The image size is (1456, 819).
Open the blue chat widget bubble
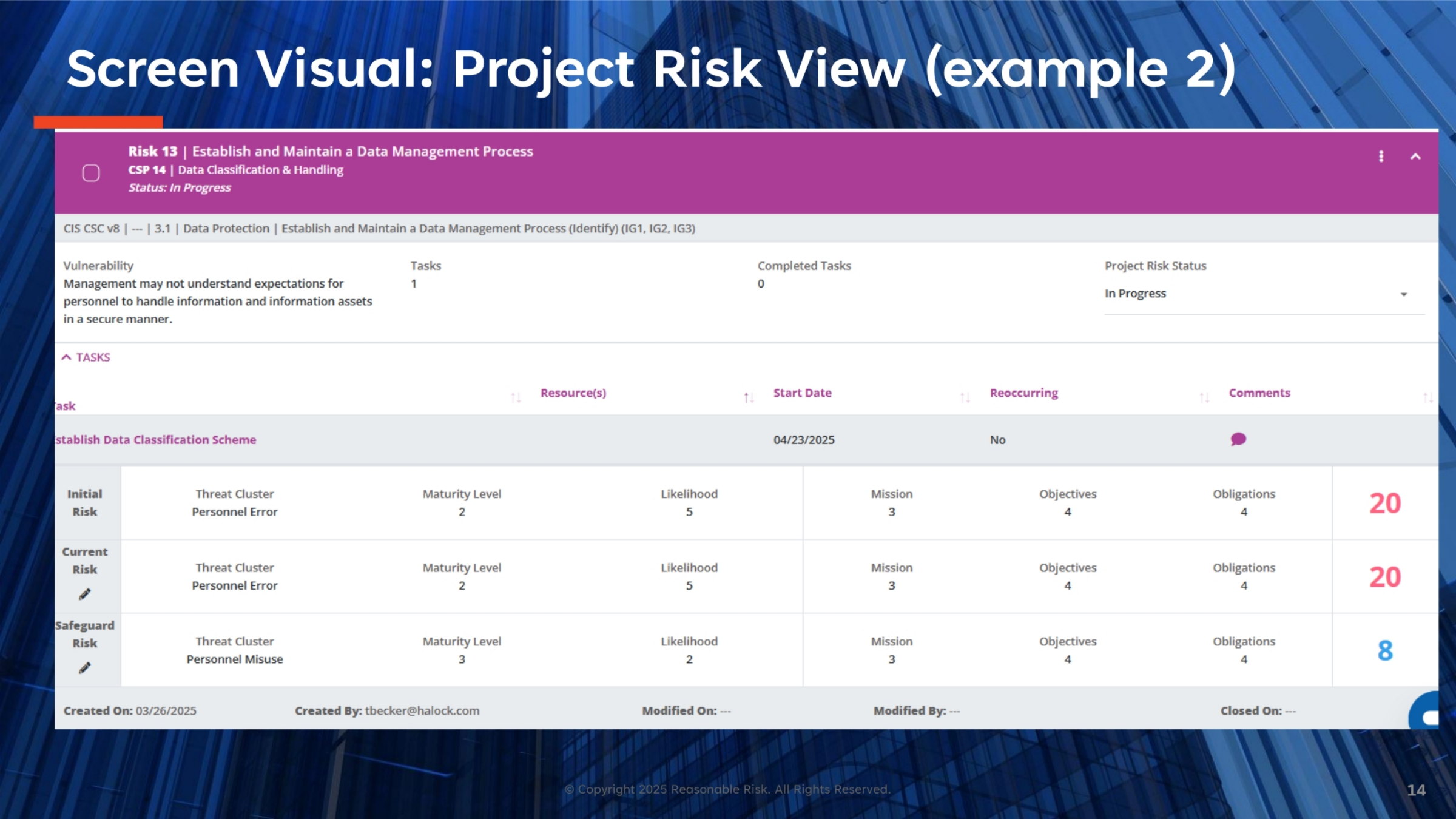(x=1424, y=711)
